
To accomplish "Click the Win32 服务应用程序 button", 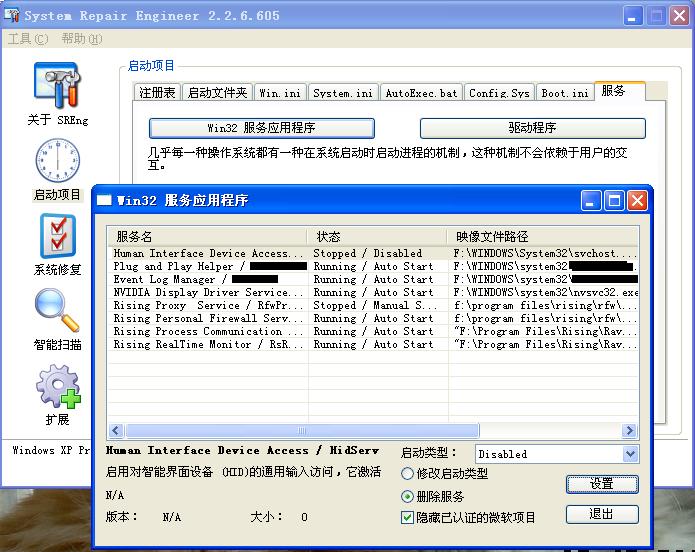I will point(262,128).
